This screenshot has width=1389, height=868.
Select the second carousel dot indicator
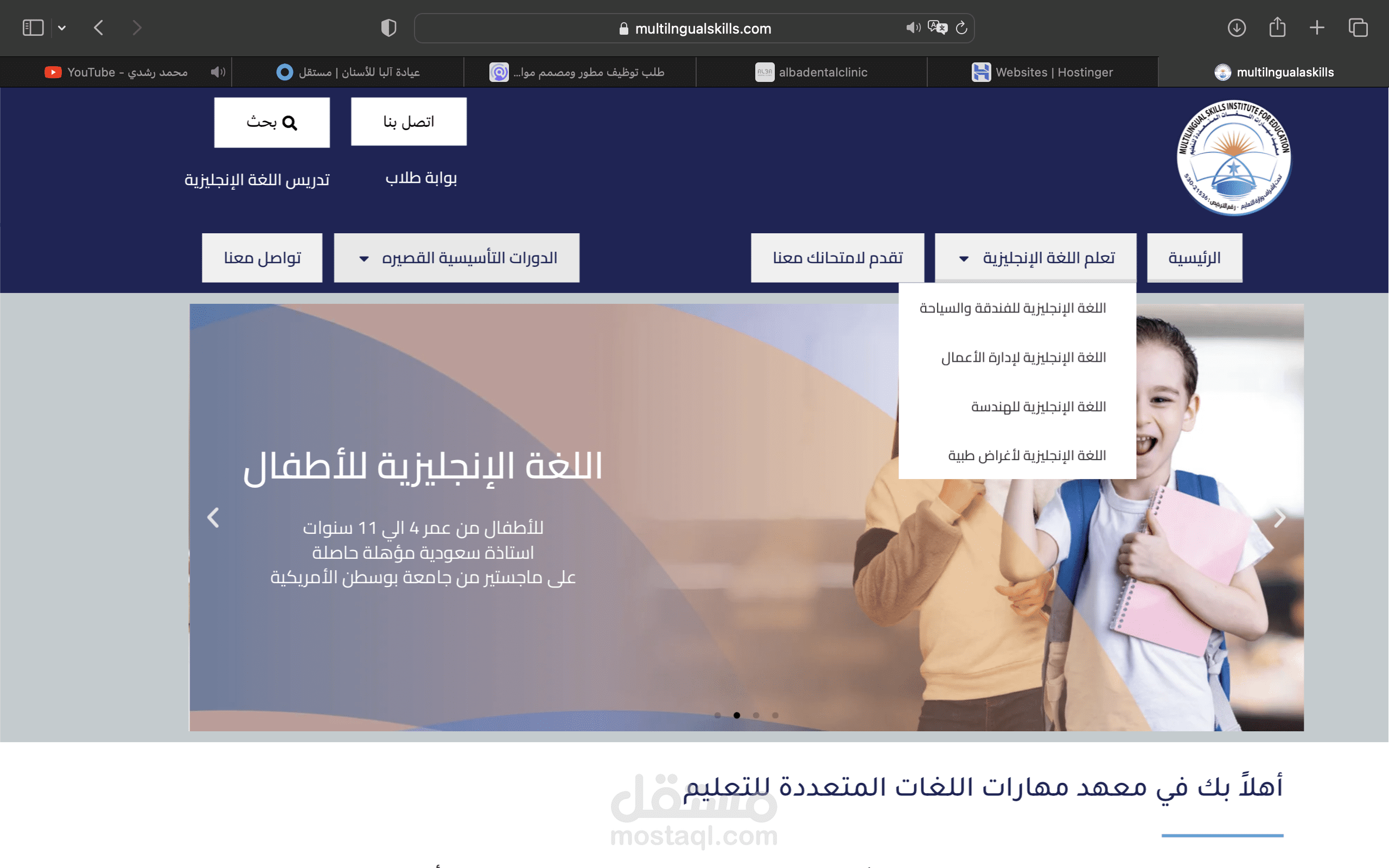coord(736,716)
